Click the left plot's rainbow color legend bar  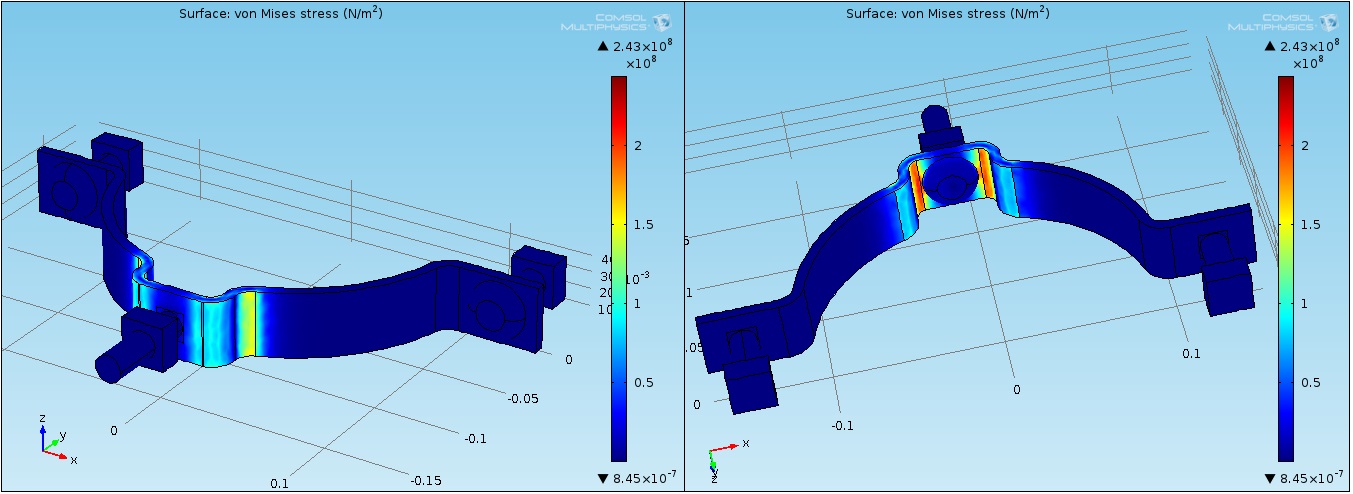point(619,268)
